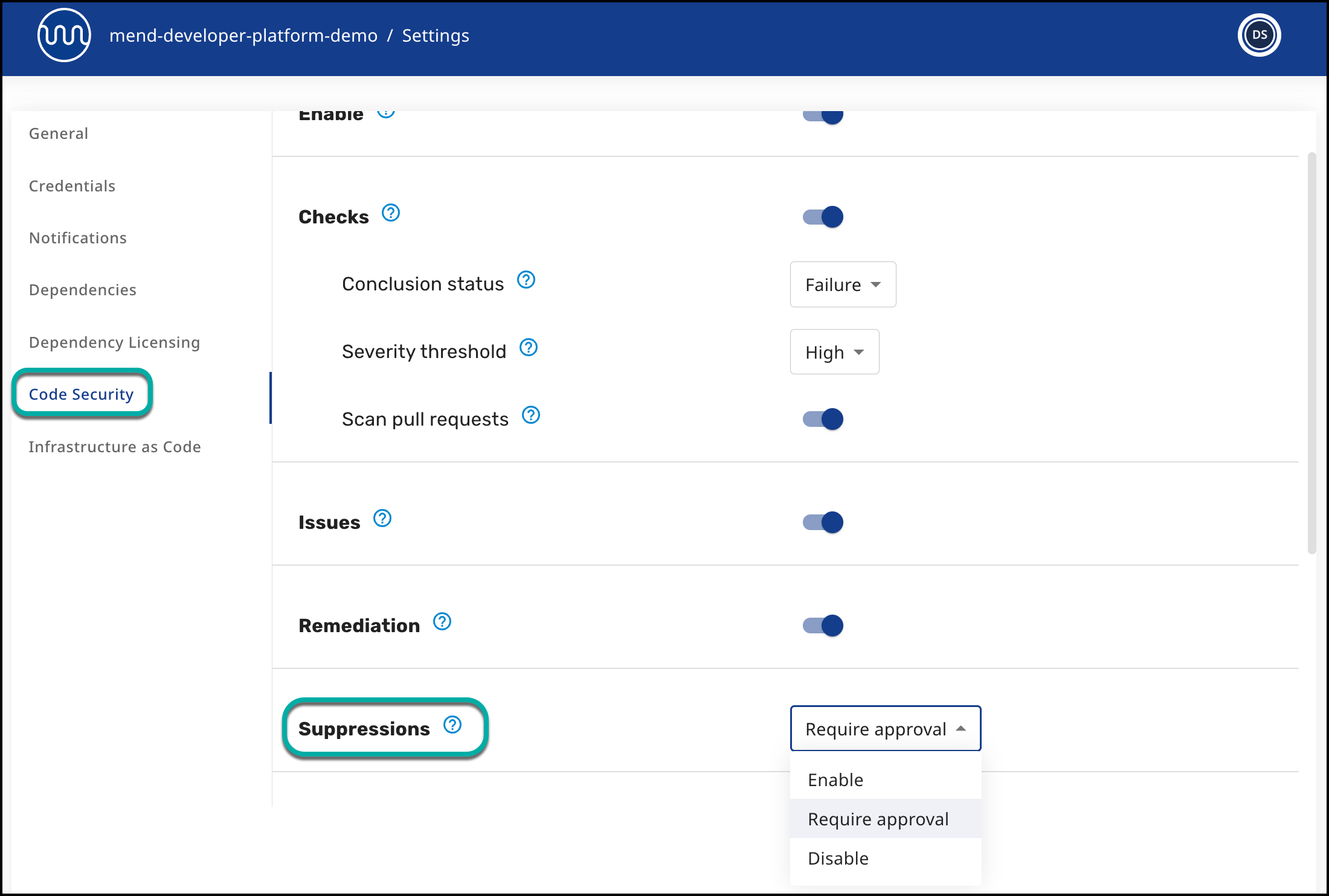Expand the Severity threshold High dropdown
Viewport: 1329px width, 896px height.
coord(834,352)
